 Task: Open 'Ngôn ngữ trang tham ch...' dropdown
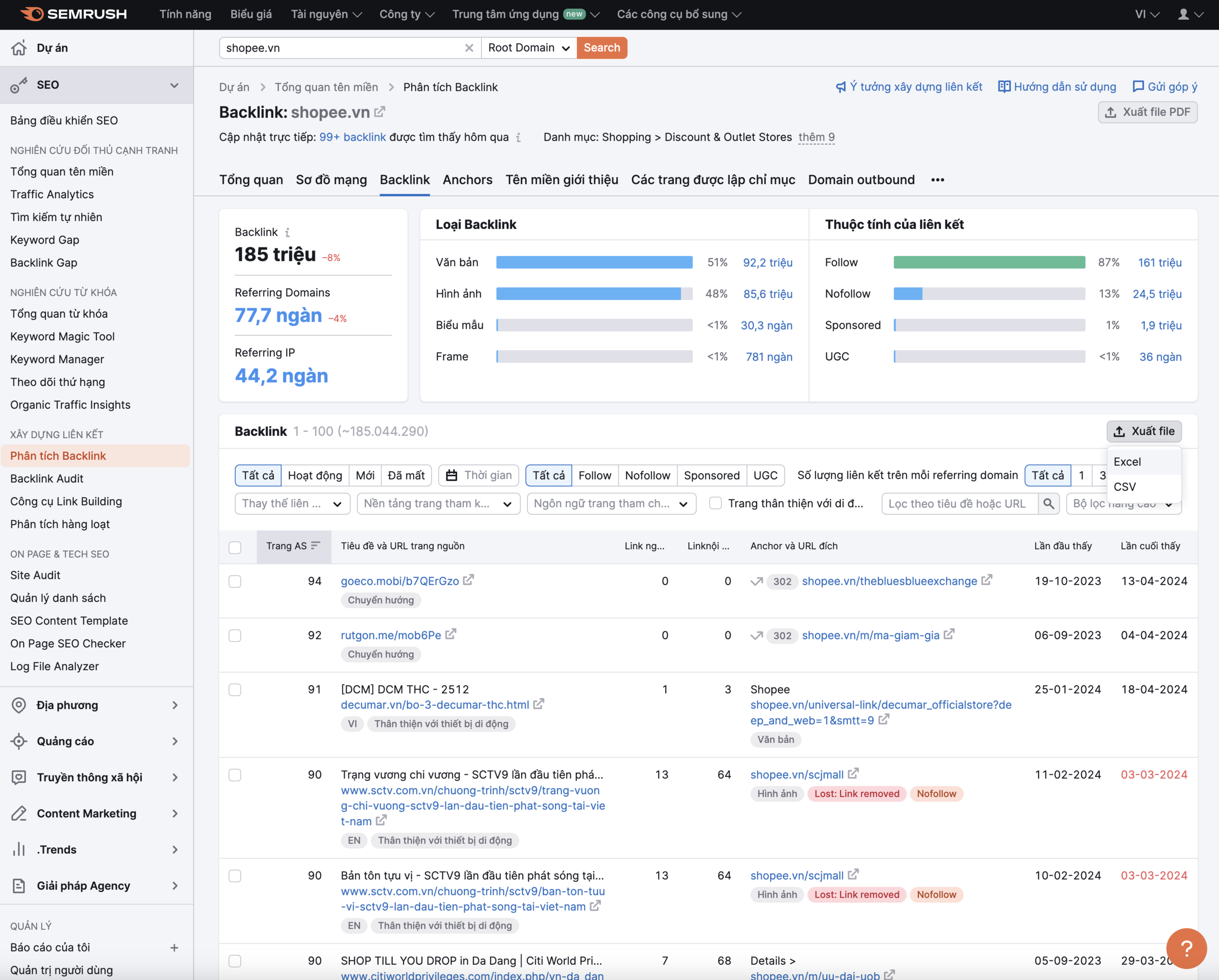[x=611, y=503]
